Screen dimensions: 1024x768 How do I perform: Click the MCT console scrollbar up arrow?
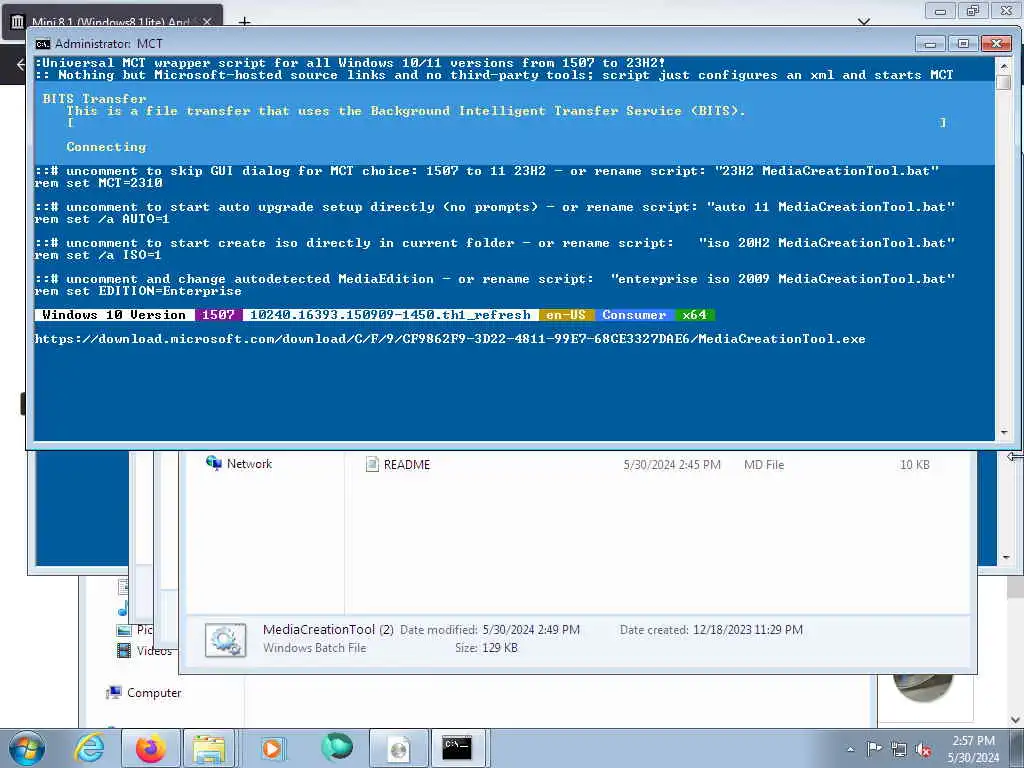click(x=1004, y=64)
